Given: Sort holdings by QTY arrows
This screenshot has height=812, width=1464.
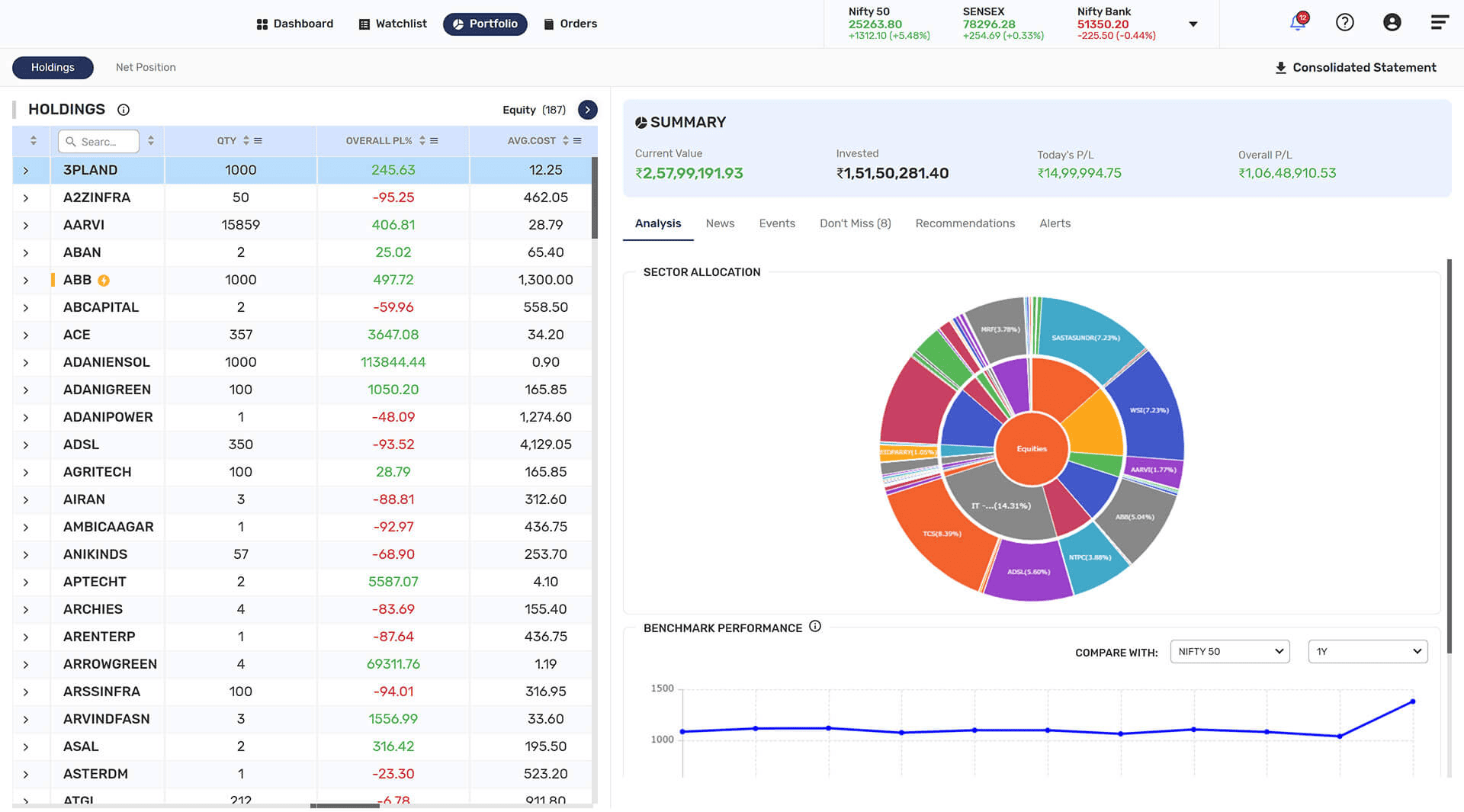Looking at the screenshot, I should tap(246, 141).
